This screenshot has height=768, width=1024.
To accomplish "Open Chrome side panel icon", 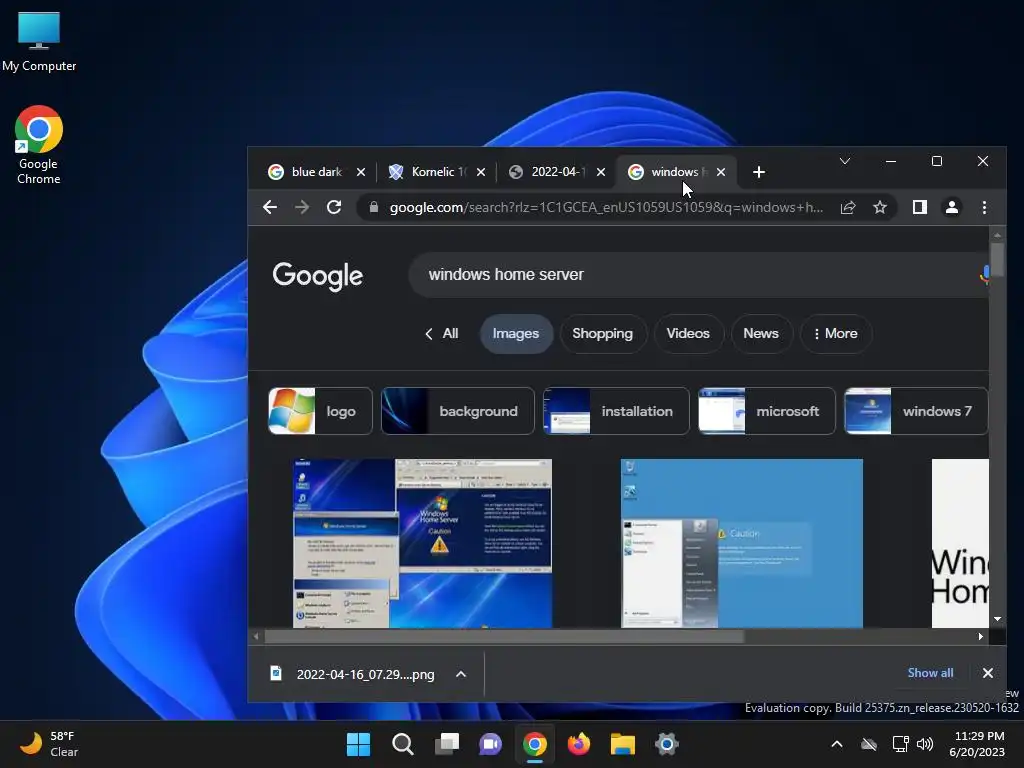I will tap(920, 208).
